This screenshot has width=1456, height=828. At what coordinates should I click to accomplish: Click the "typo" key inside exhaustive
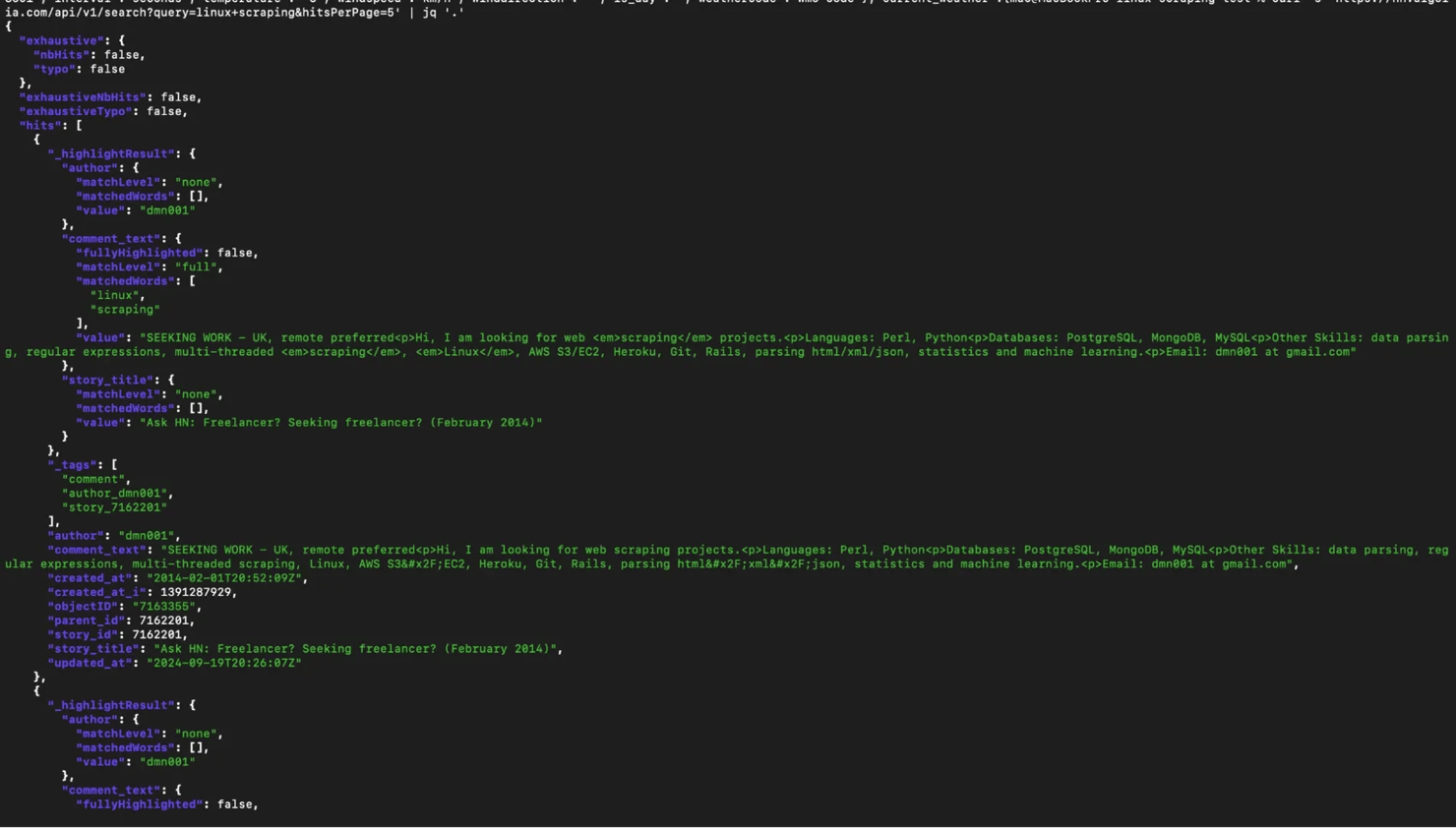pos(54,69)
